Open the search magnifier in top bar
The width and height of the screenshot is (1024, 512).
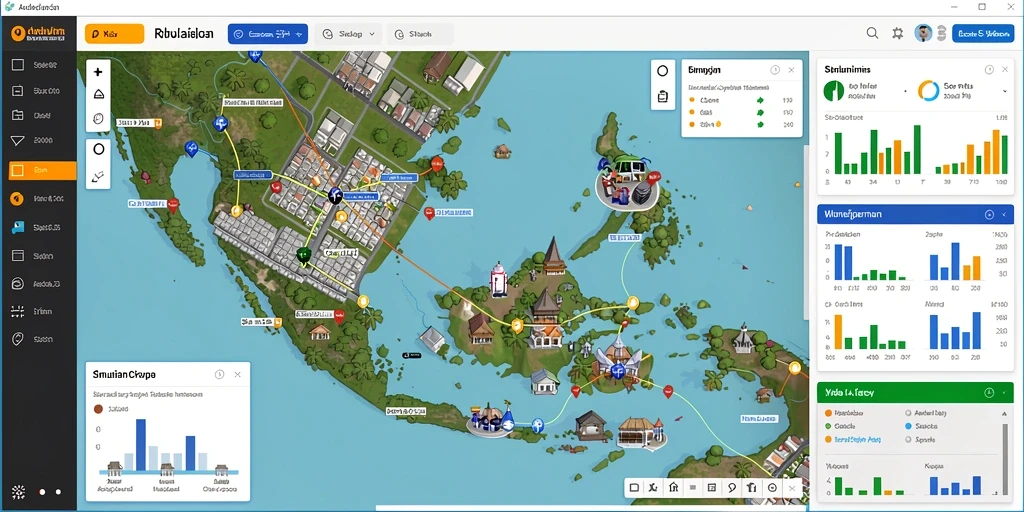pyautogui.click(x=872, y=33)
